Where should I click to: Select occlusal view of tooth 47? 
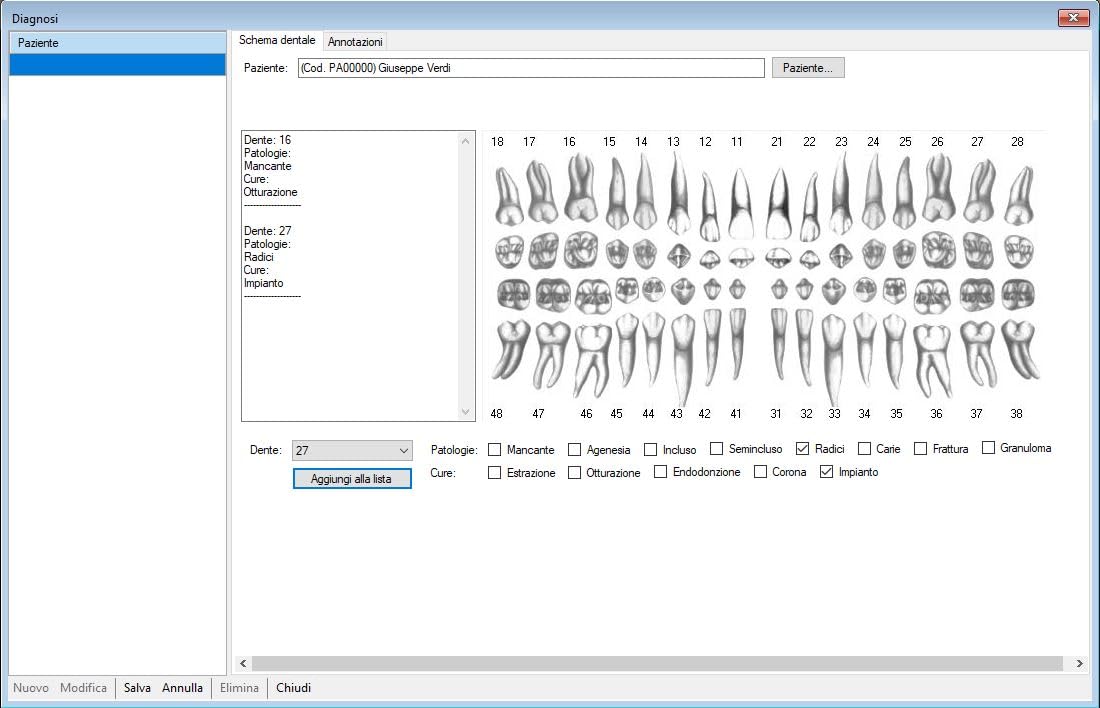tap(554, 295)
